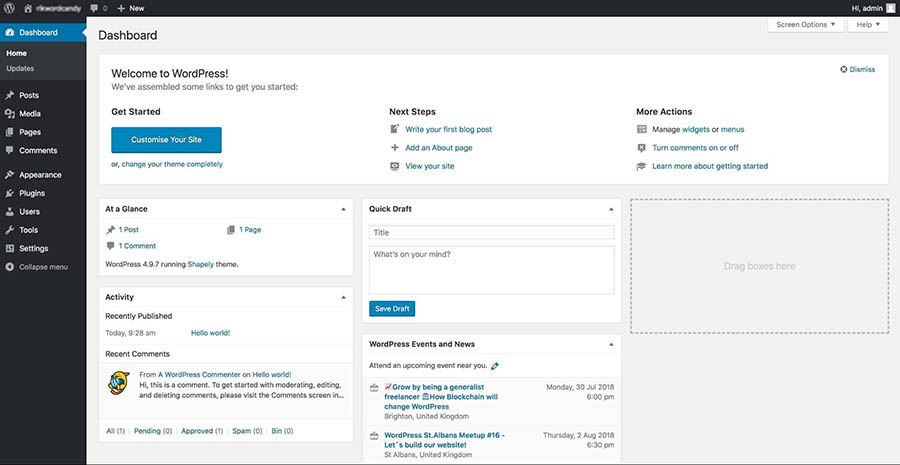Viewport: 900px width, 465px height.
Task: Follow the change your theme completely link
Action: (x=172, y=164)
